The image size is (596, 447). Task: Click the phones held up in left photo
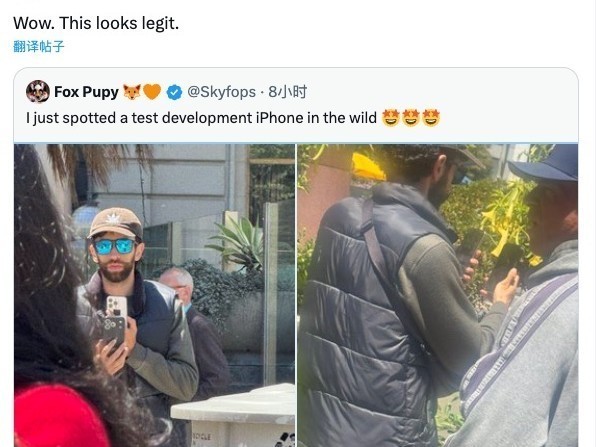tap(113, 321)
